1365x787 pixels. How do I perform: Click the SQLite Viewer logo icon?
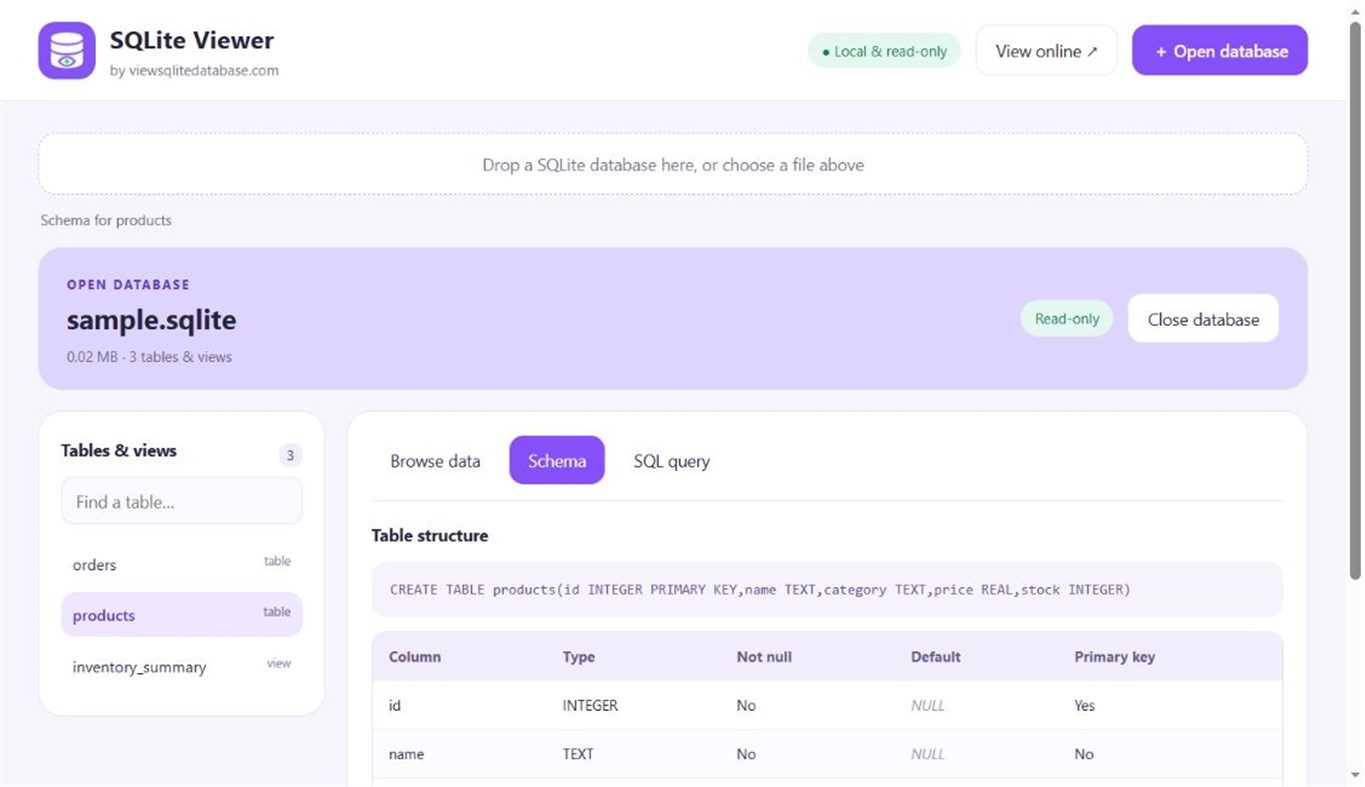[x=67, y=50]
